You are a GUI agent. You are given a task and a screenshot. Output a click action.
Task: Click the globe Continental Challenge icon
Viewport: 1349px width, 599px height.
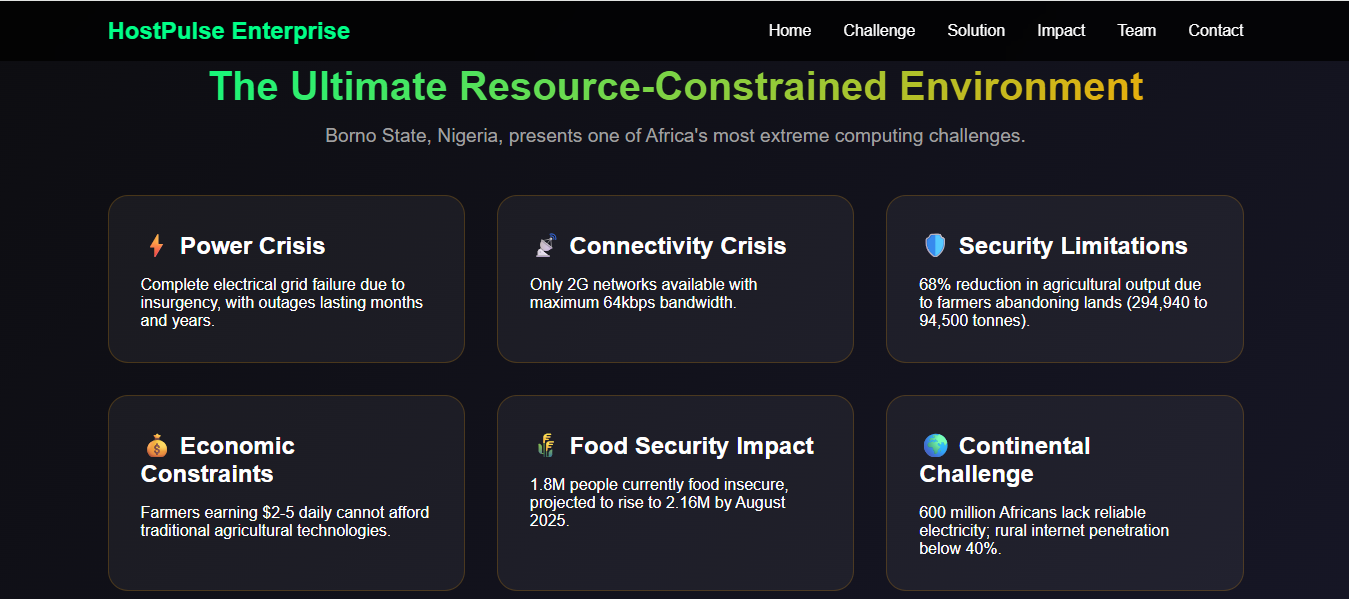pos(934,446)
